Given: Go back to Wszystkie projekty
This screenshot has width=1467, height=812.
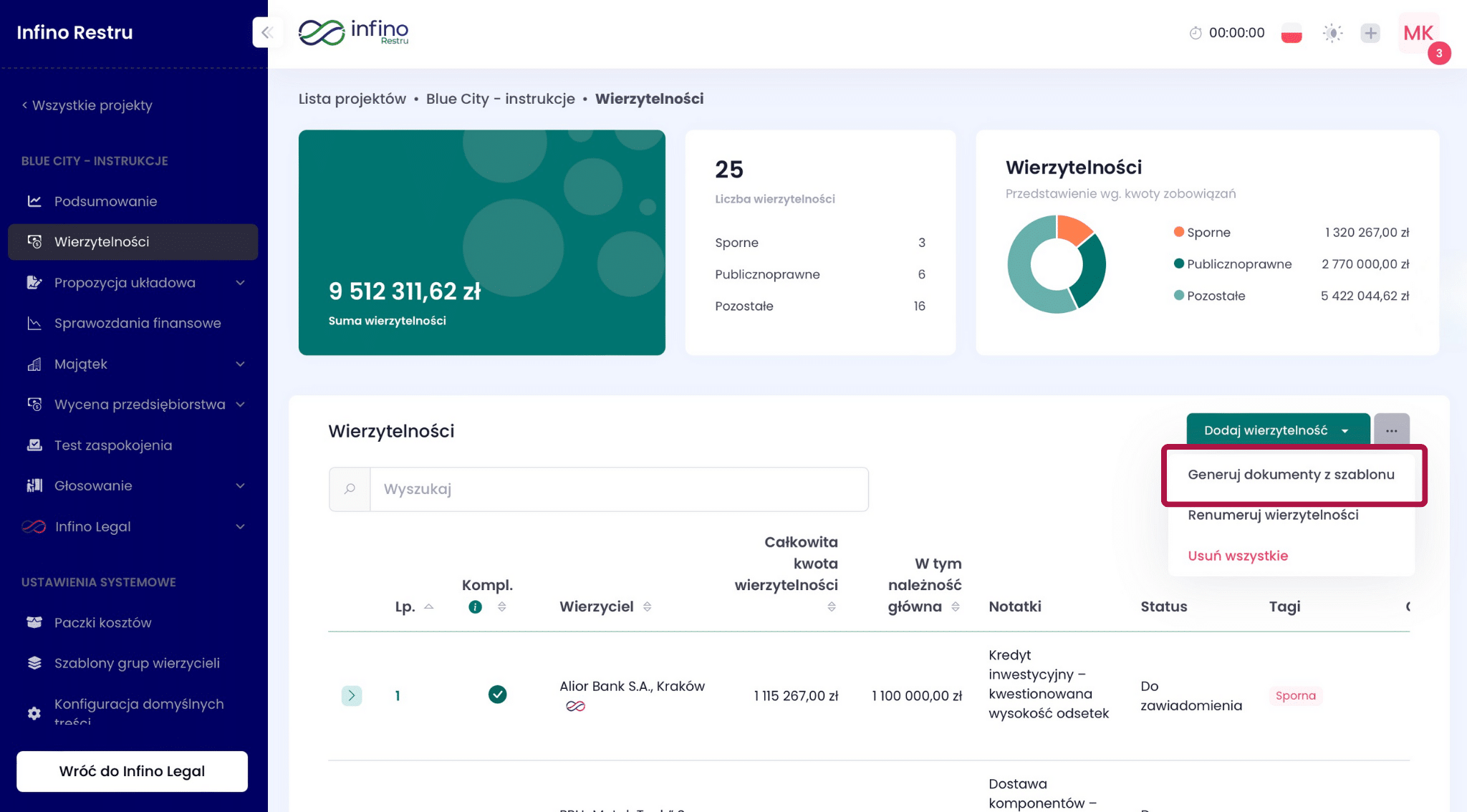Looking at the screenshot, I should (x=87, y=105).
